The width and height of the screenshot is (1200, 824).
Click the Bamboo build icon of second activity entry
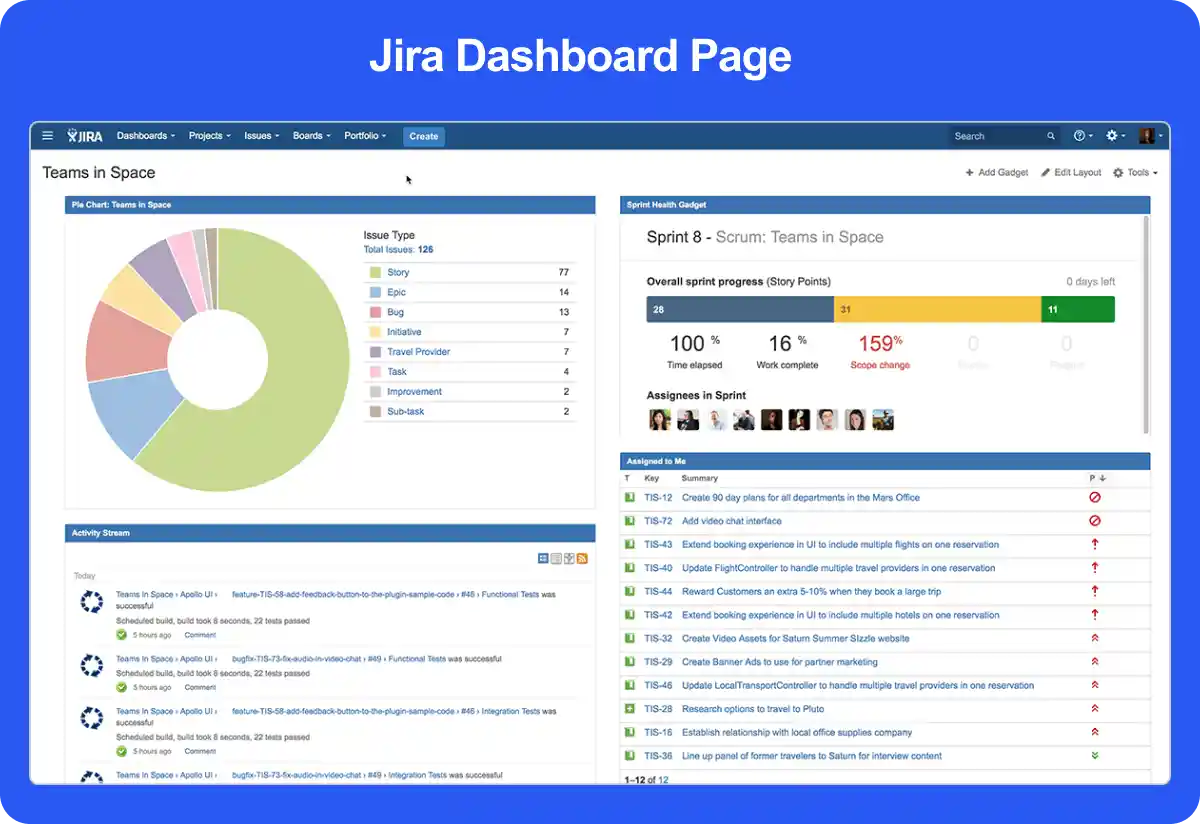coord(92,666)
